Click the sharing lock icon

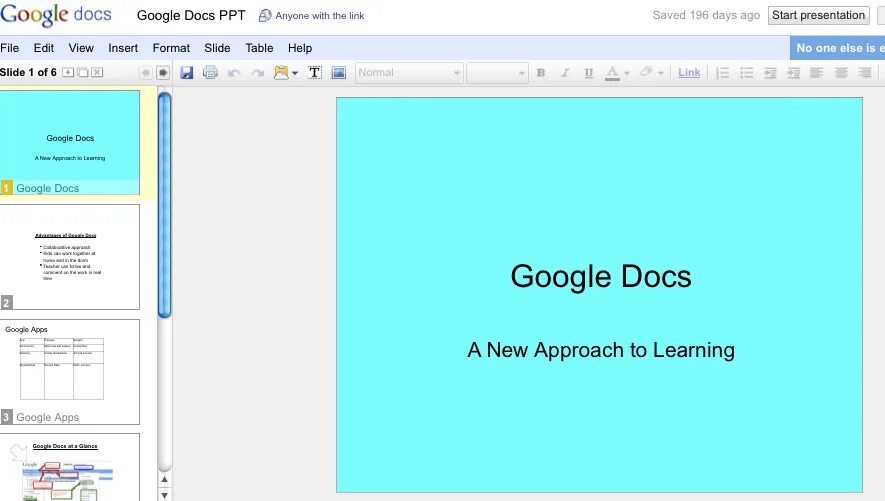click(x=265, y=16)
